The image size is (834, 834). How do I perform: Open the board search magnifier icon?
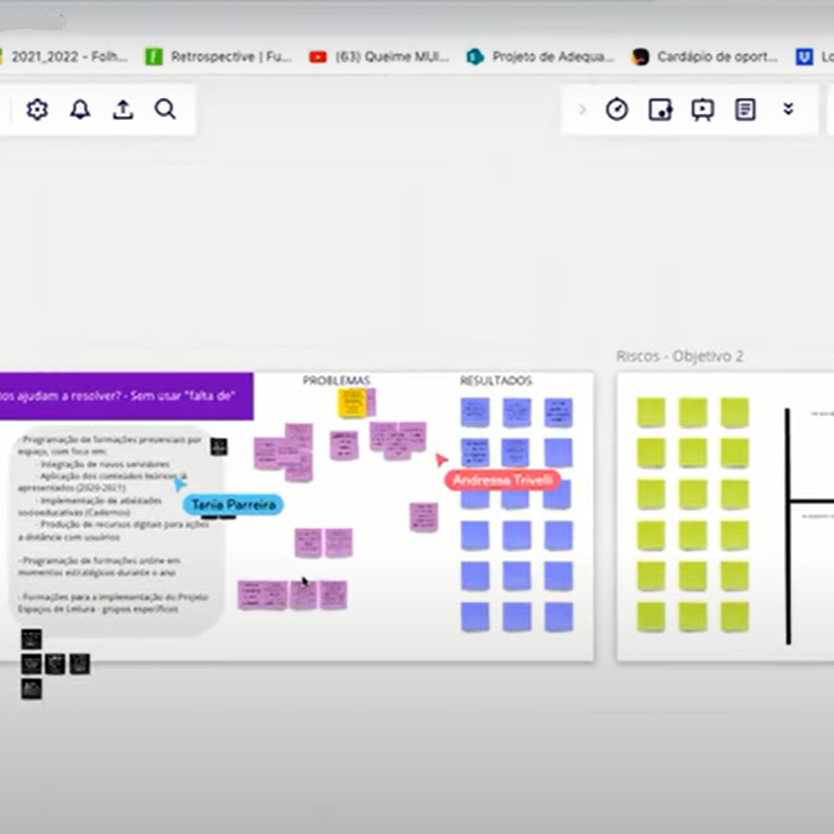tap(165, 110)
